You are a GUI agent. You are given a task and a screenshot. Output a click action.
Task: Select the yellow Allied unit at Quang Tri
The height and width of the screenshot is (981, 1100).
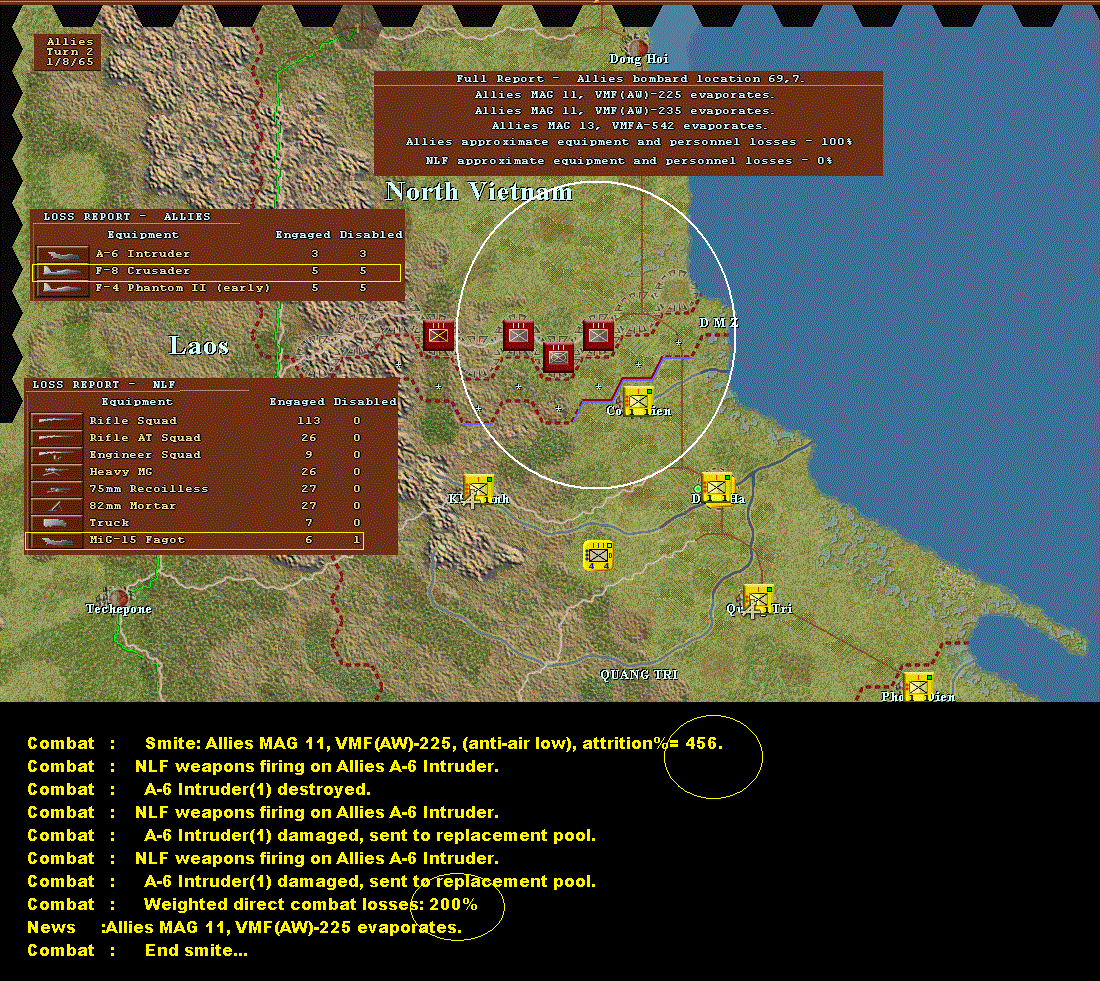758,600
